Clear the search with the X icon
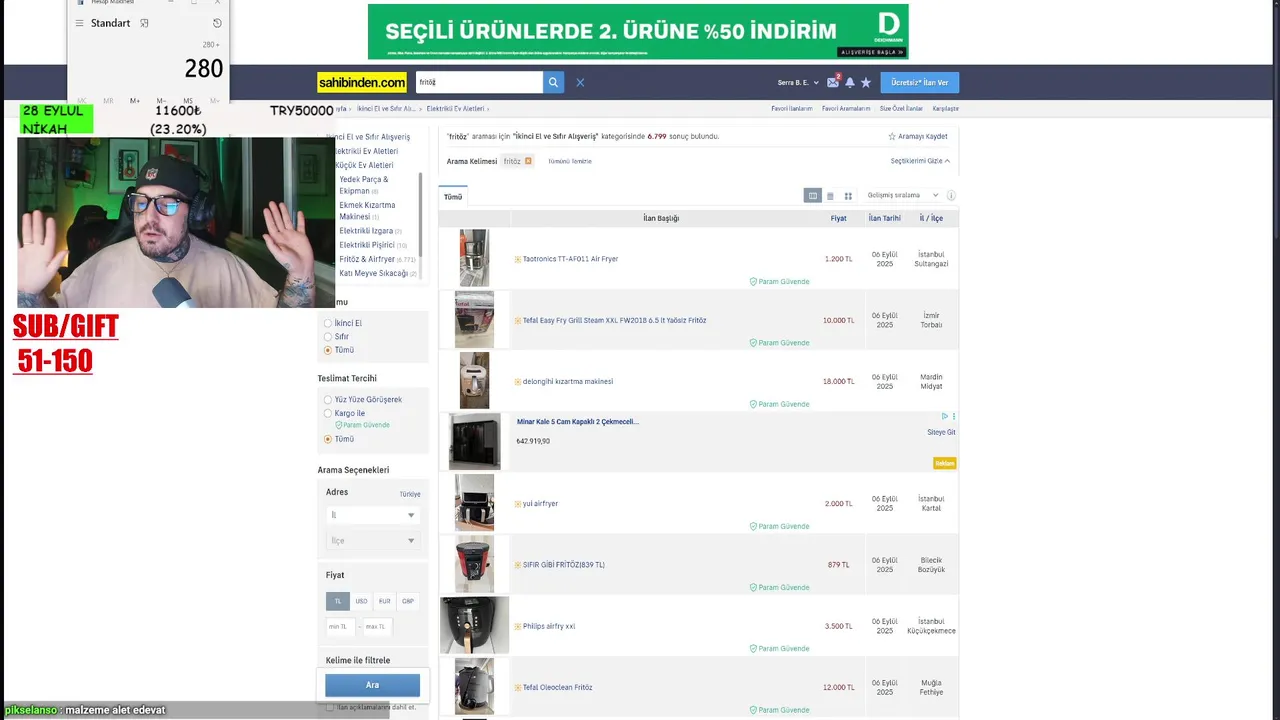This screenshot has height=720, width=1280. [580, 83]
